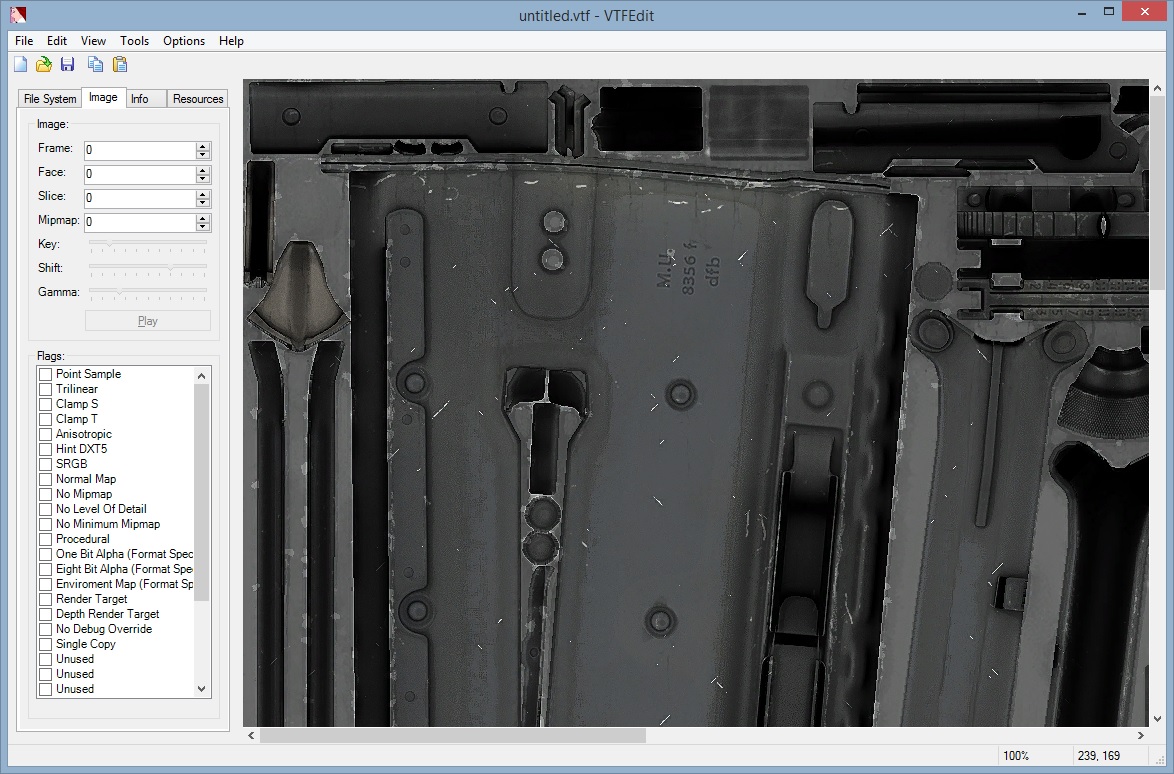Viewport: 1174px width, 774px height.
Task: Click the Play button
Action: 147,321
